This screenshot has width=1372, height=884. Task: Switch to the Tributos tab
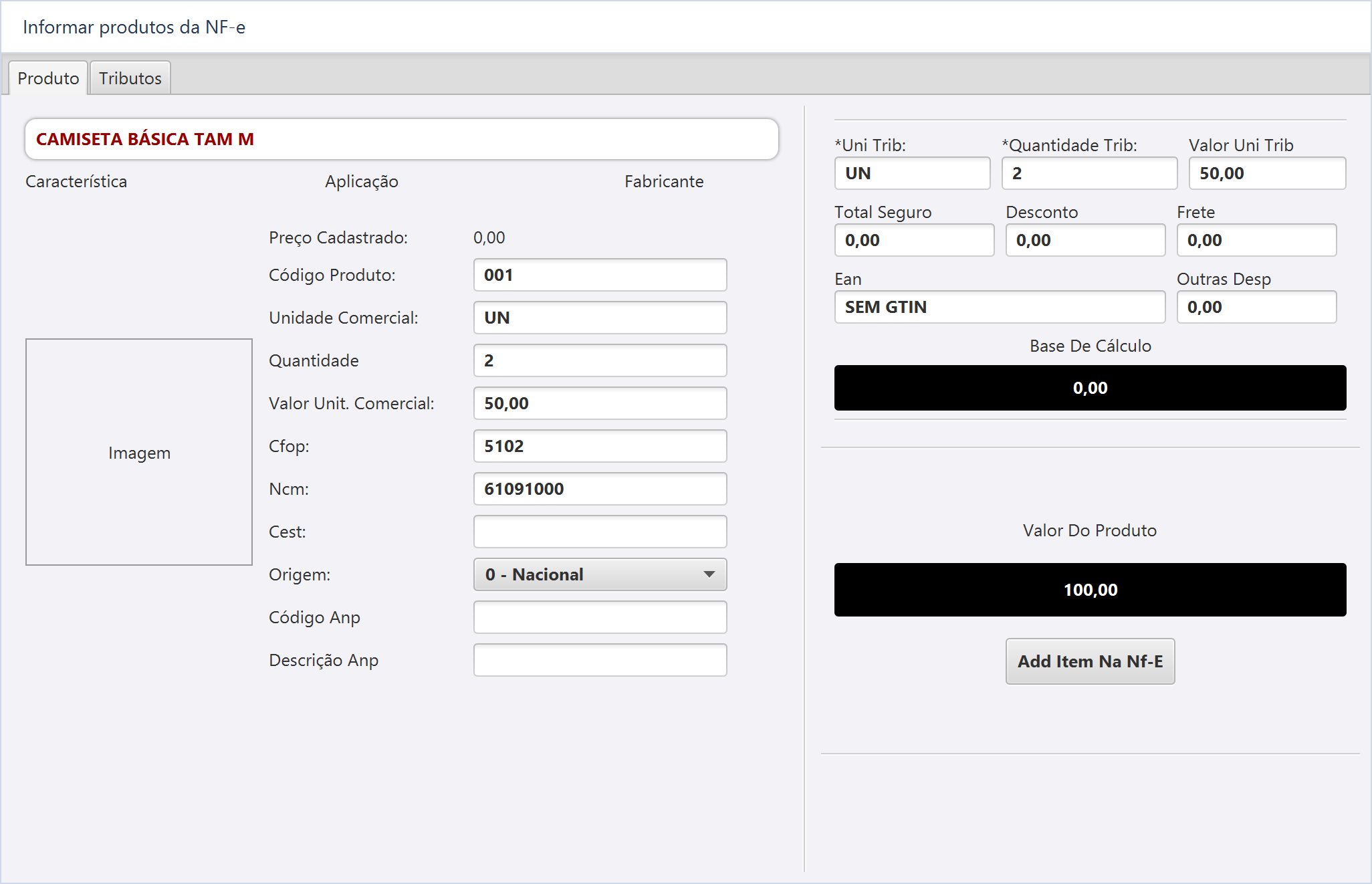[x=130, y=78]
